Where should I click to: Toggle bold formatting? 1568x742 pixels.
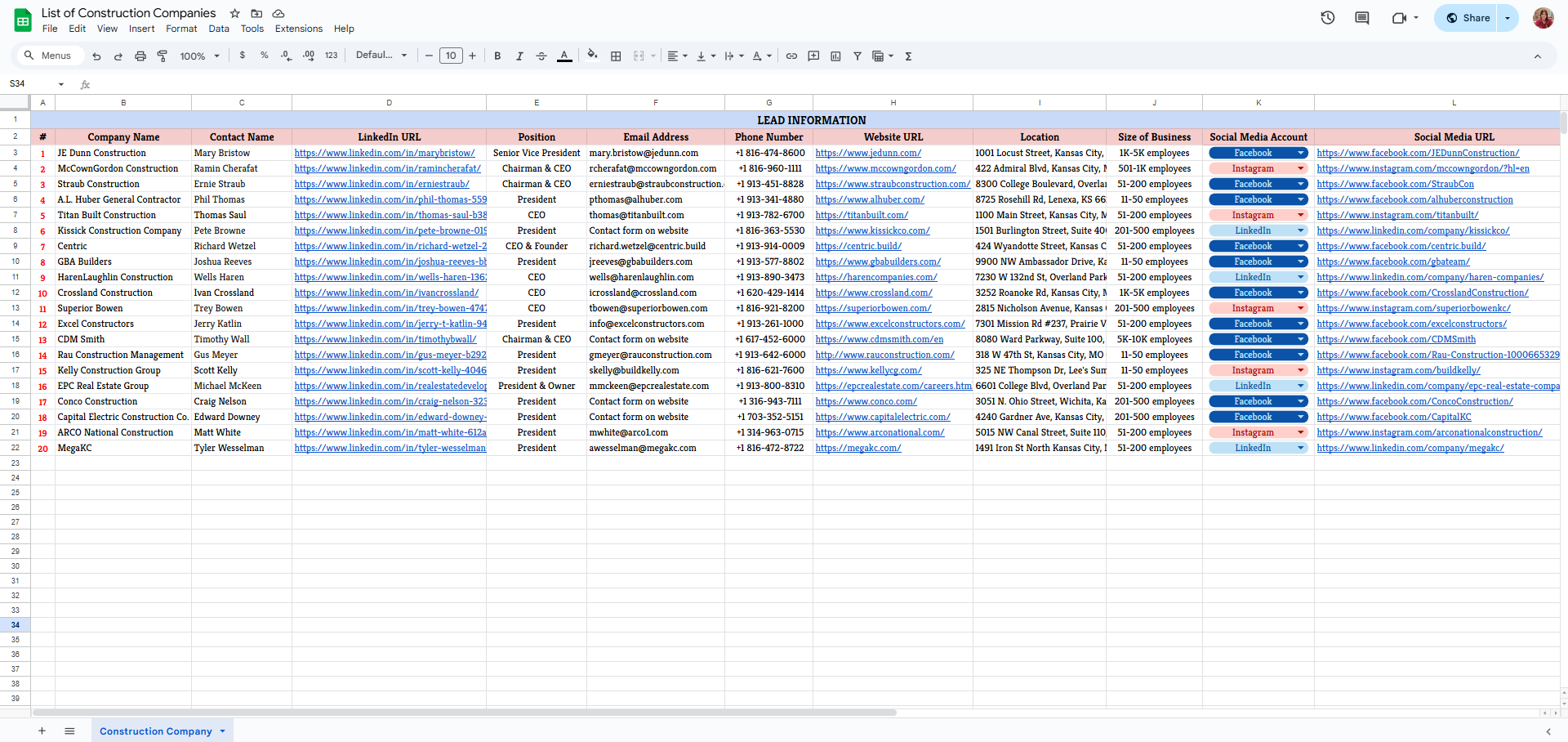(497, 56)
